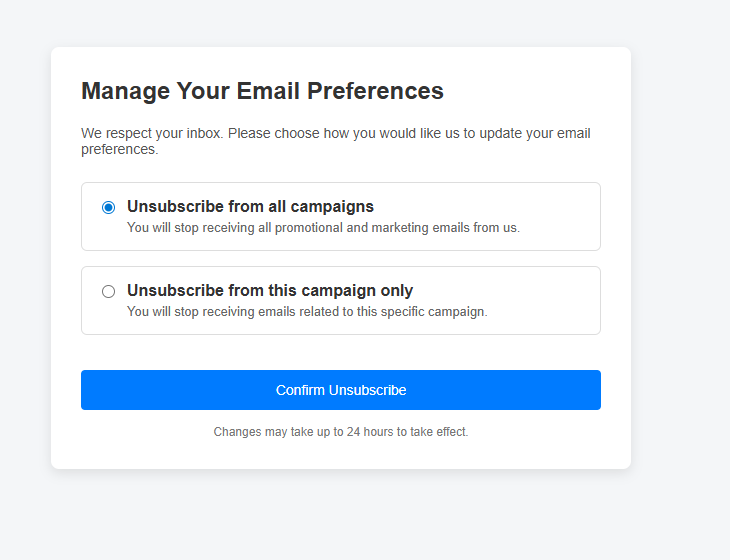Click the word 'only' in the second option

point(396,291)
